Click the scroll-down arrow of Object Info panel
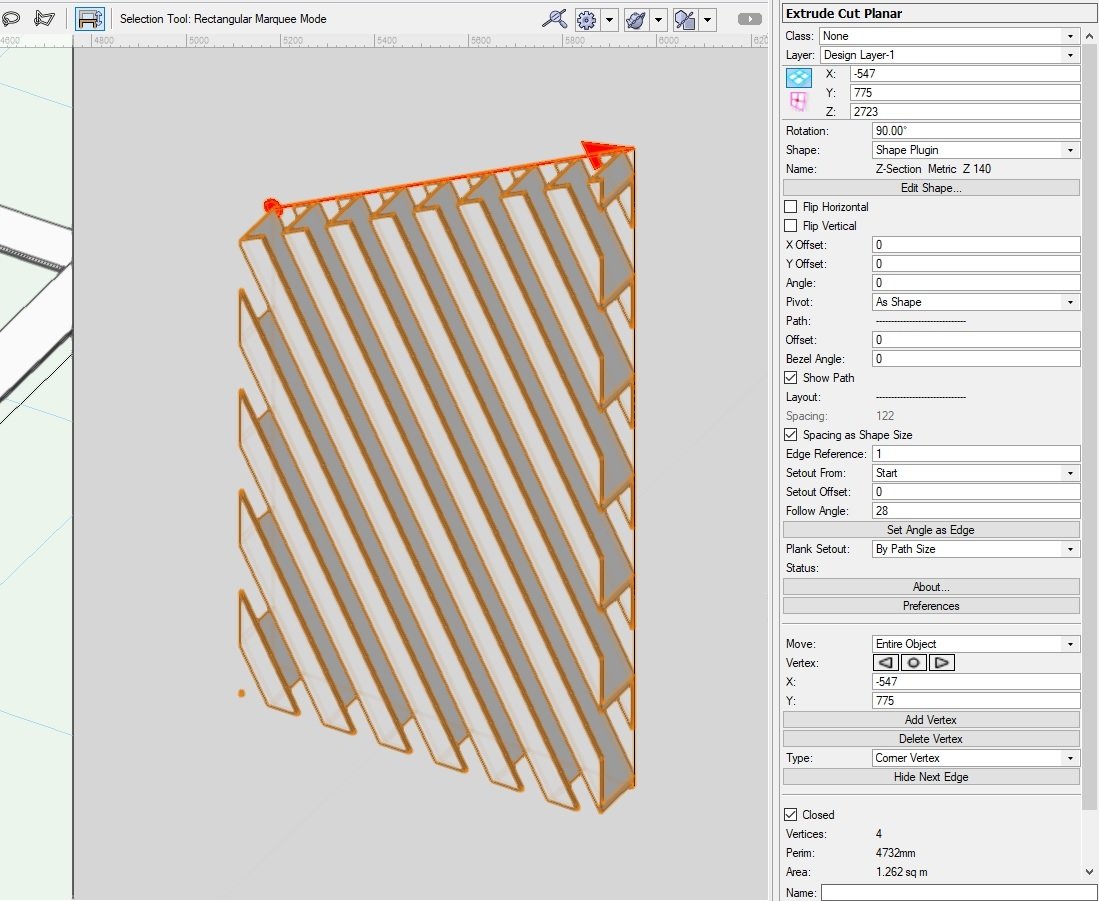 point(1090,871)
